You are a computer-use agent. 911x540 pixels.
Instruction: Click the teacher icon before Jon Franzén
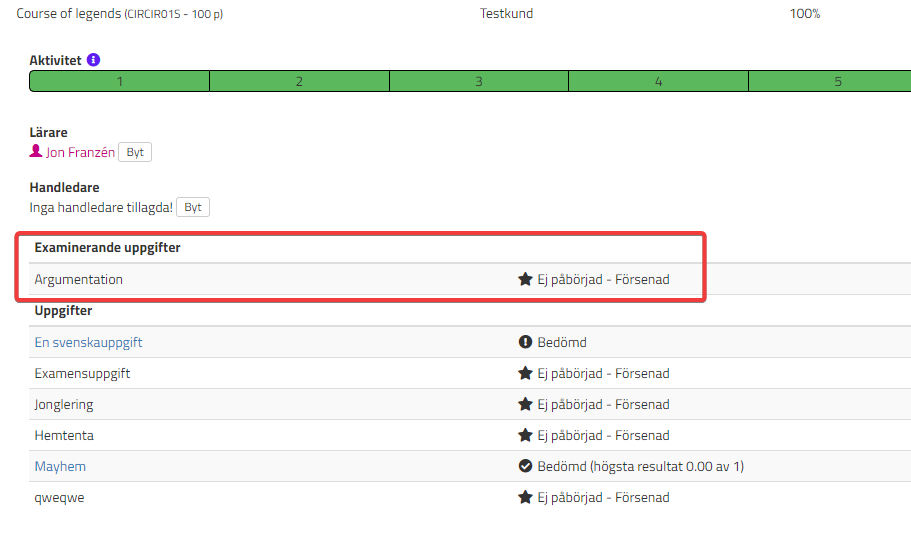[36, 152]
